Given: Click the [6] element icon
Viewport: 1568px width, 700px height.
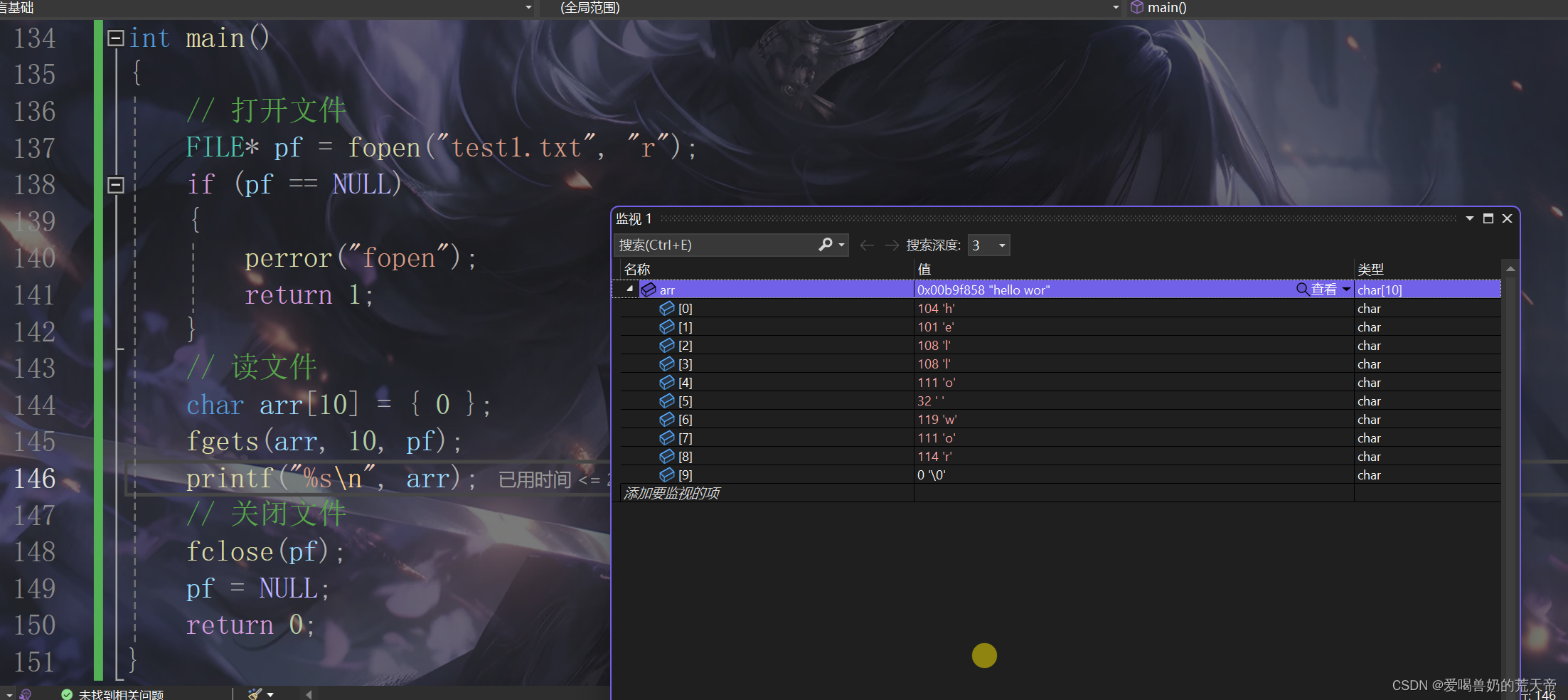Looking at the screenshot, I should (x=667, y=419).
